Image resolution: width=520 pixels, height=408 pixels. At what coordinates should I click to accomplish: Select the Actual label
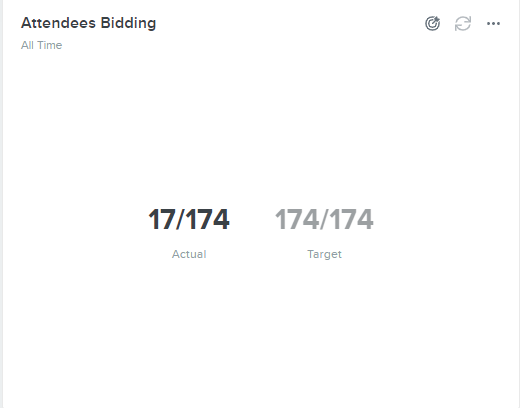click(189, 254)
